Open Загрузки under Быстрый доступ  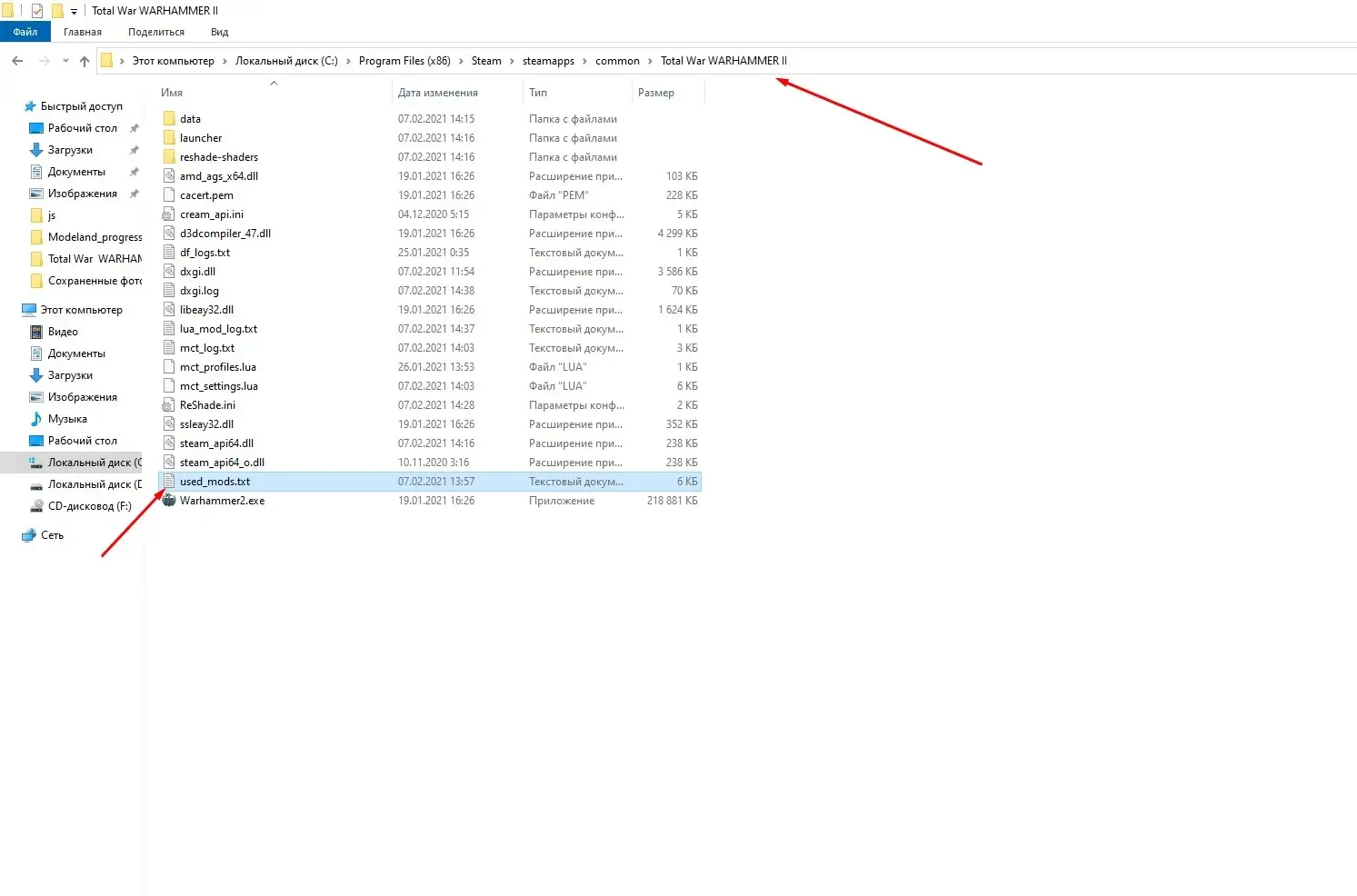(x=70, y=150)
